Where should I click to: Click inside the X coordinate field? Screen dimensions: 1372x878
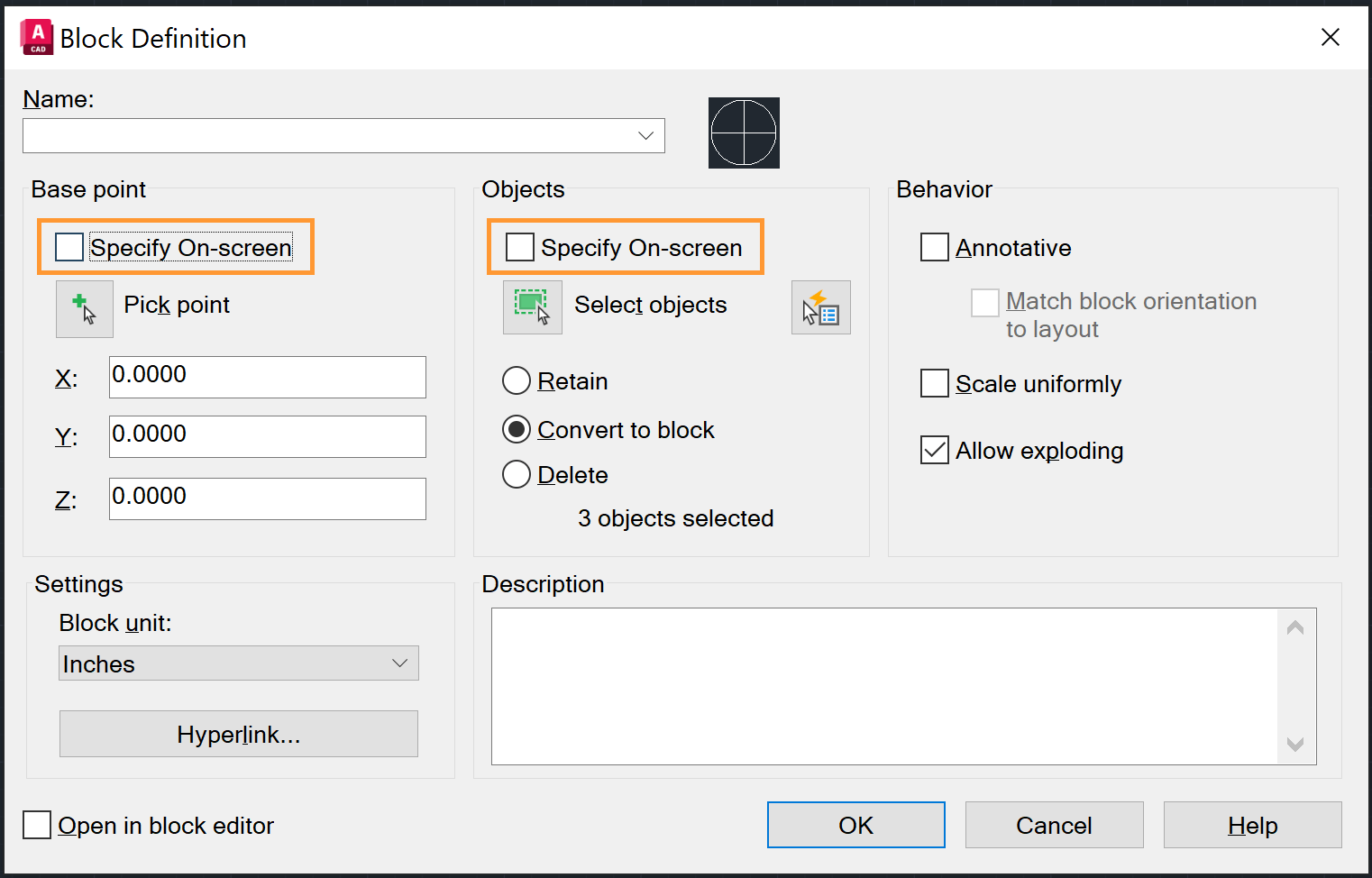pos(267,377)
